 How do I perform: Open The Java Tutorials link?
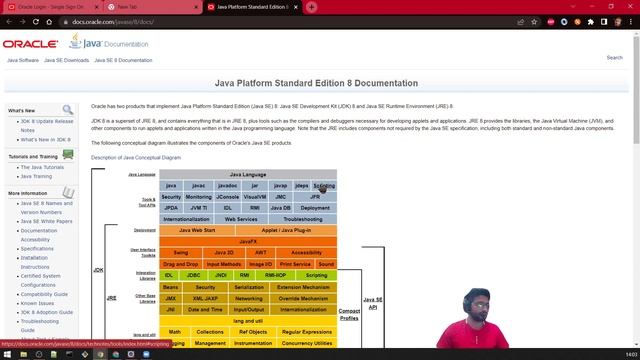pos(42,167)
